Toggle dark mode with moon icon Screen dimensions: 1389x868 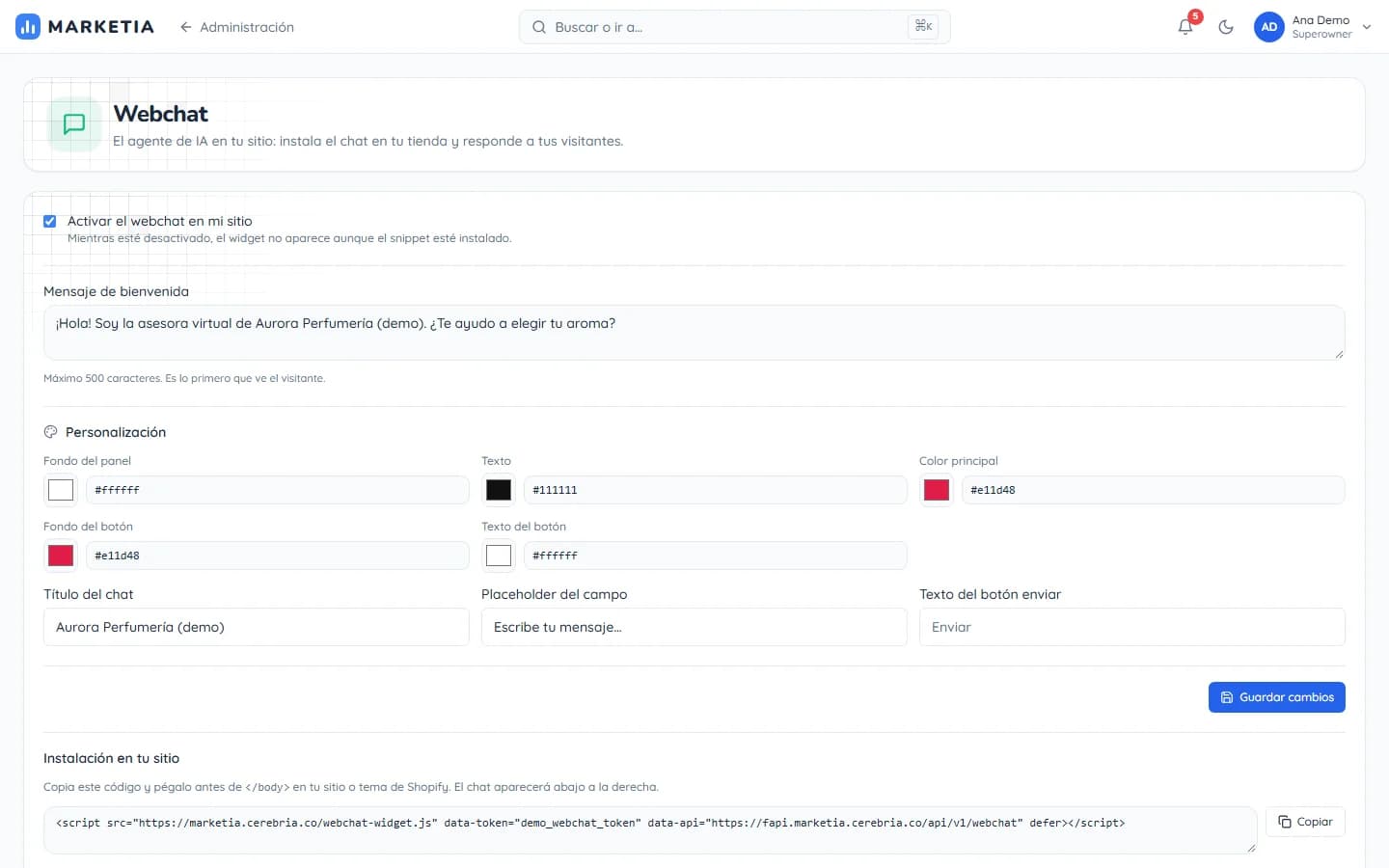(1226, 27)
